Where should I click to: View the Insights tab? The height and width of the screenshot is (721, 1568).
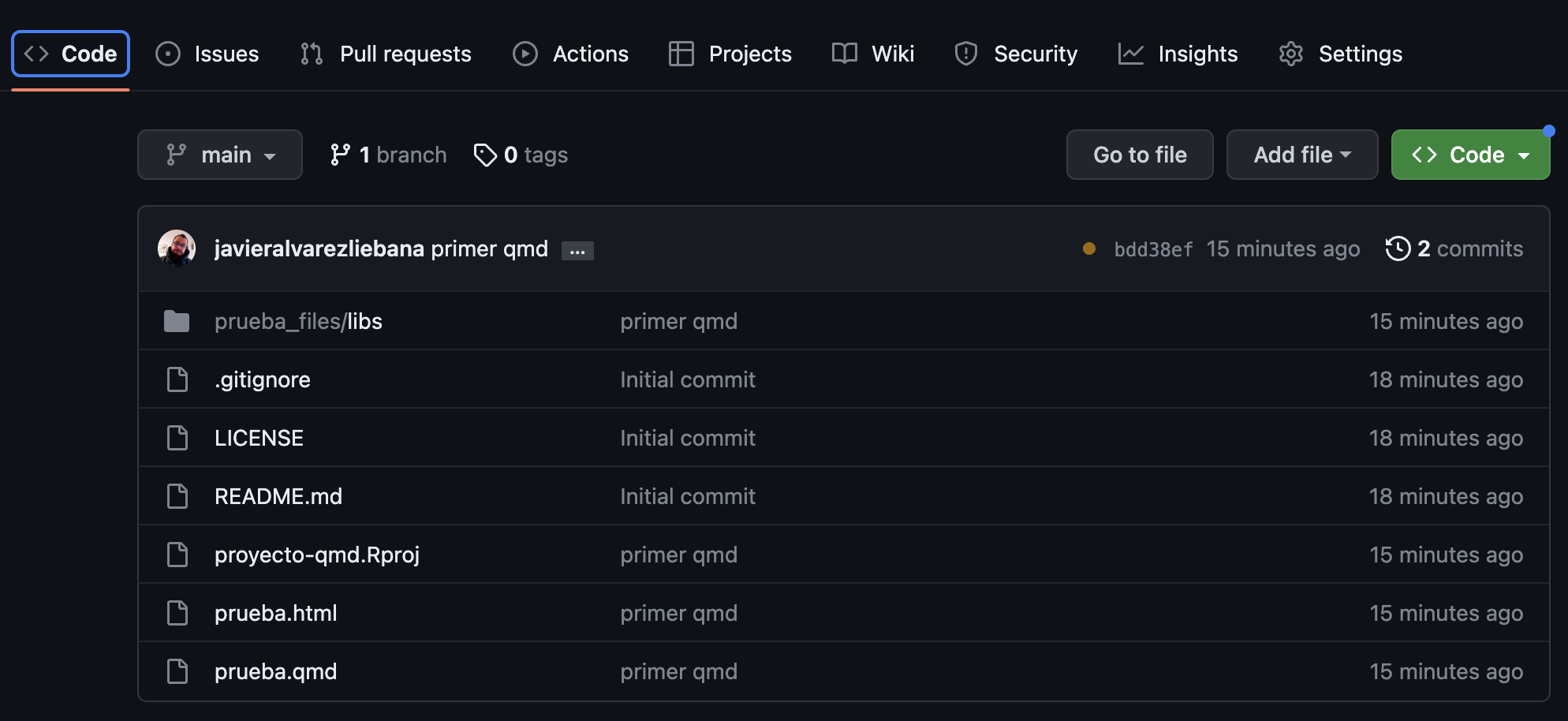pyautogui.click(x=1178, y=54)
